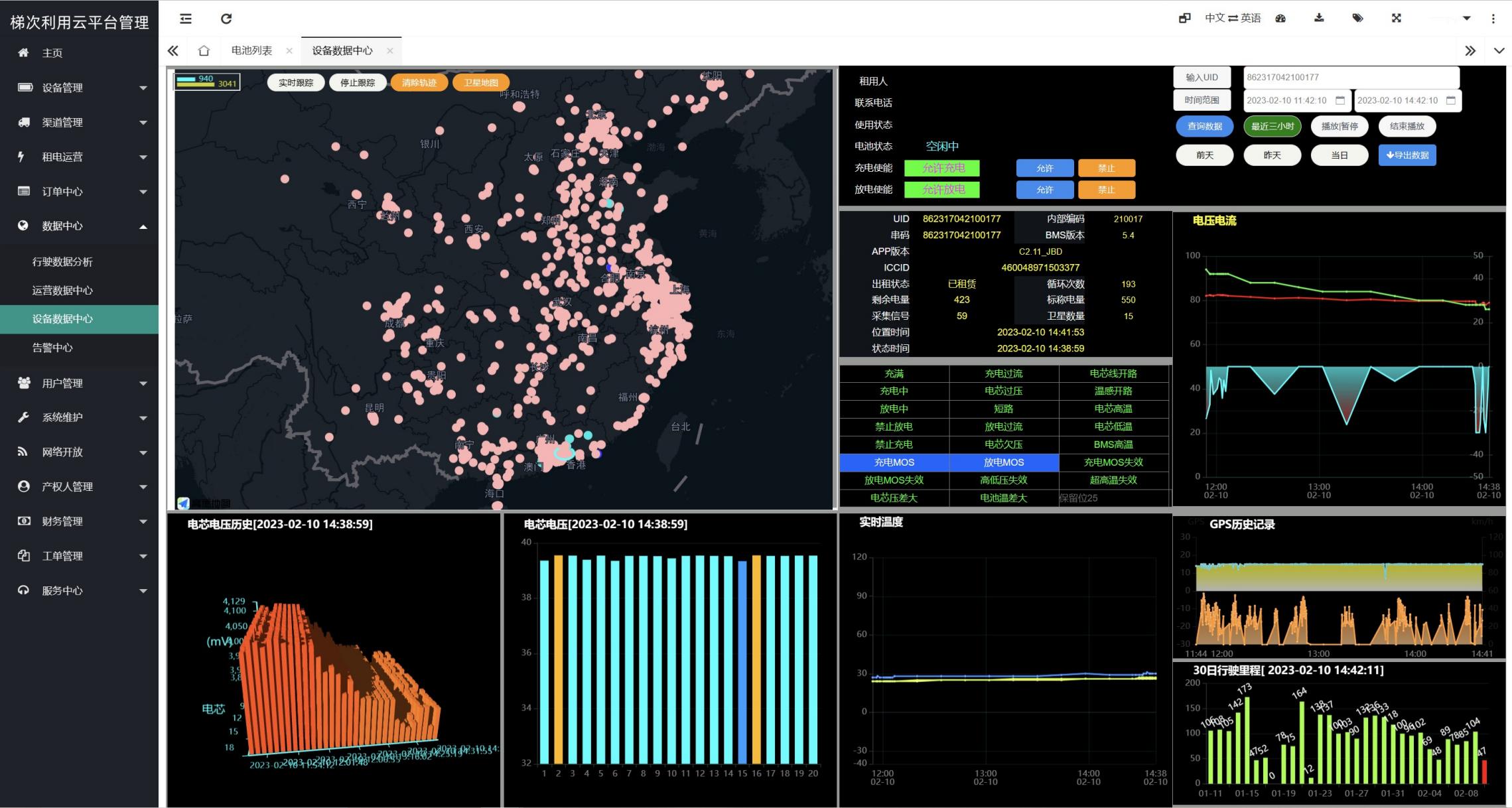This screenshot has height=808, width=1512.
Task: Open 运营数据中心 submenu item
Action: 79,290
